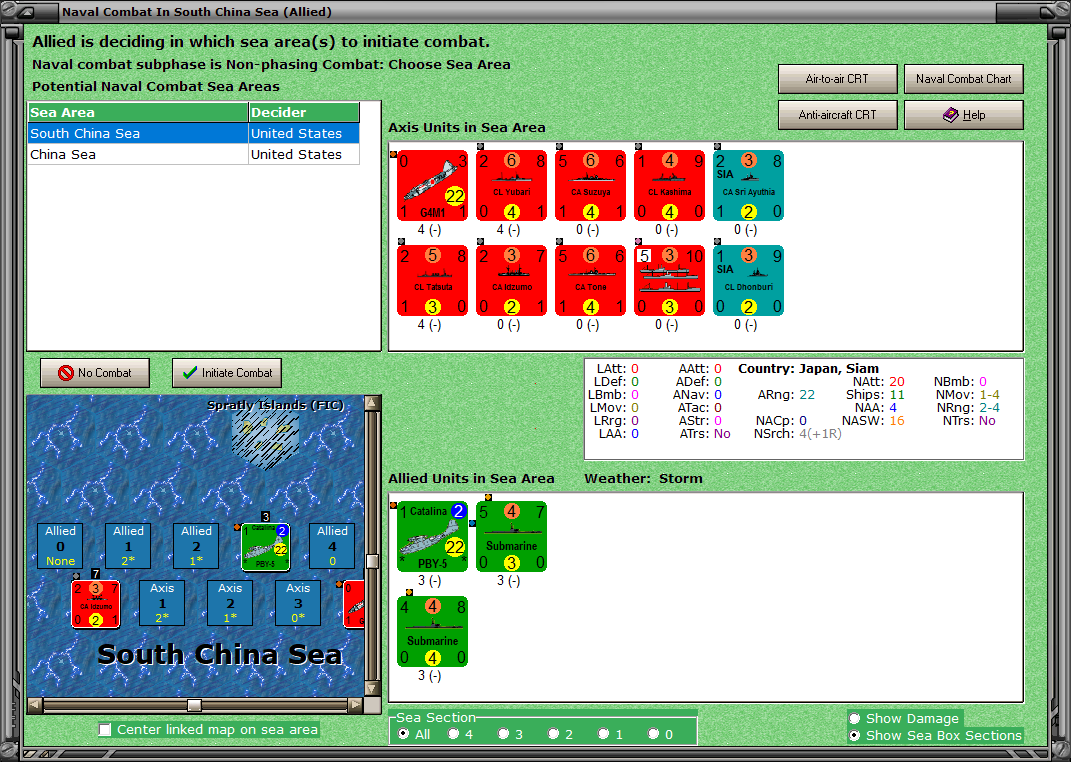Click the ARng value 22
1071x762 pixels.
(807, 395)
